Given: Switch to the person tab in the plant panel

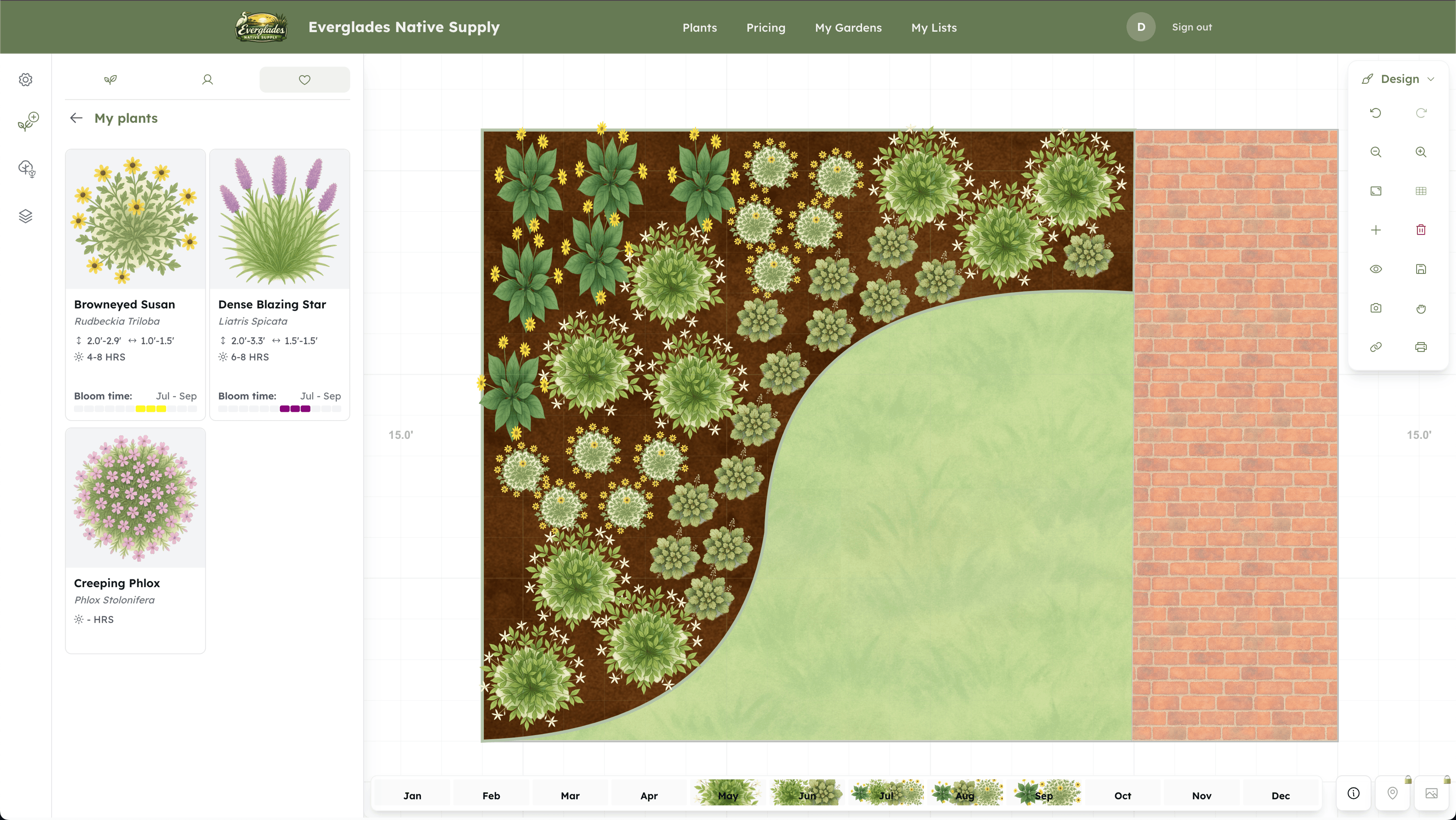Looking at the screenshot, I should tap(207, 79).
